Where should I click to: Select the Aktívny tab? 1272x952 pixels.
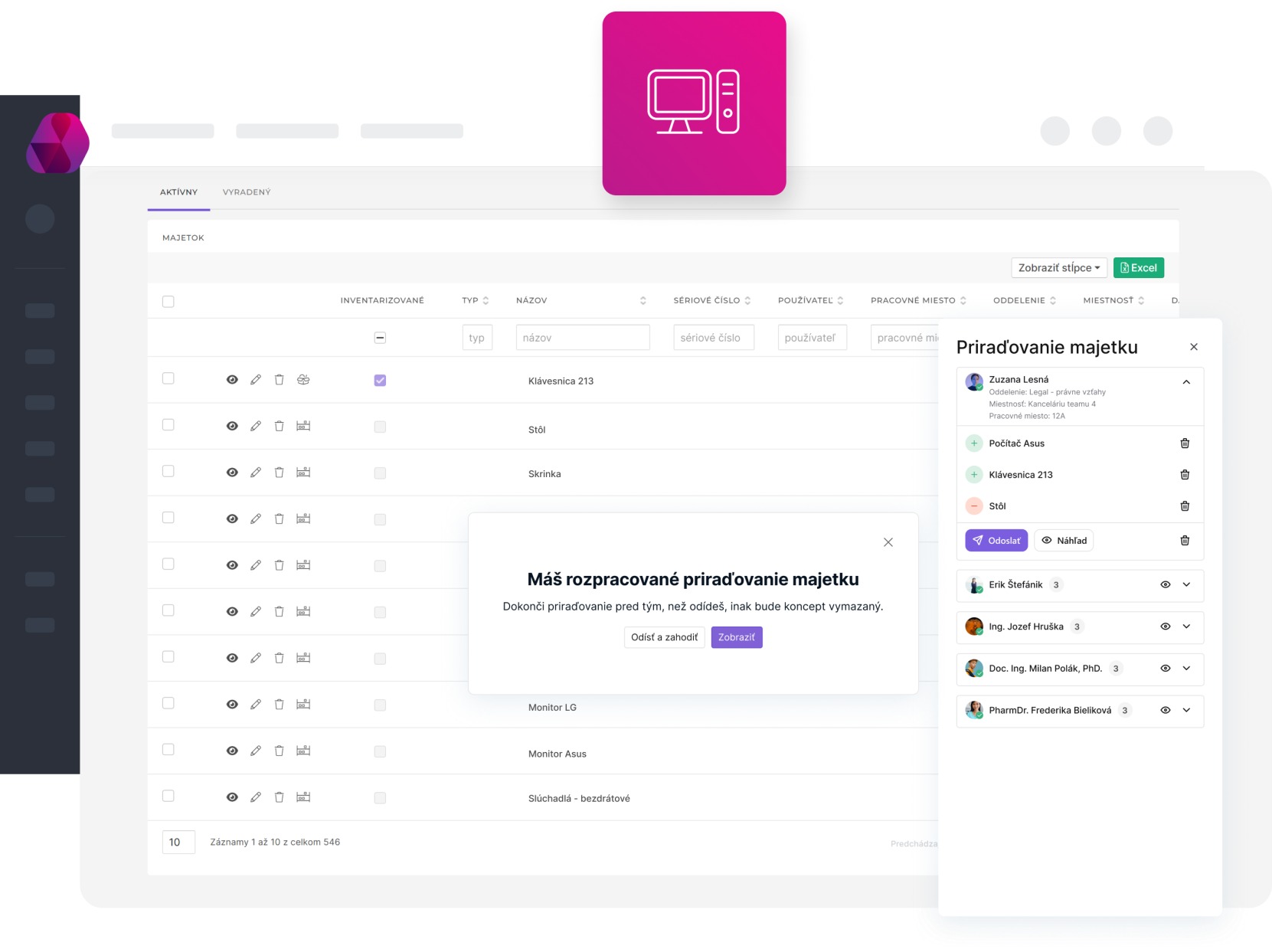(178, 192)
